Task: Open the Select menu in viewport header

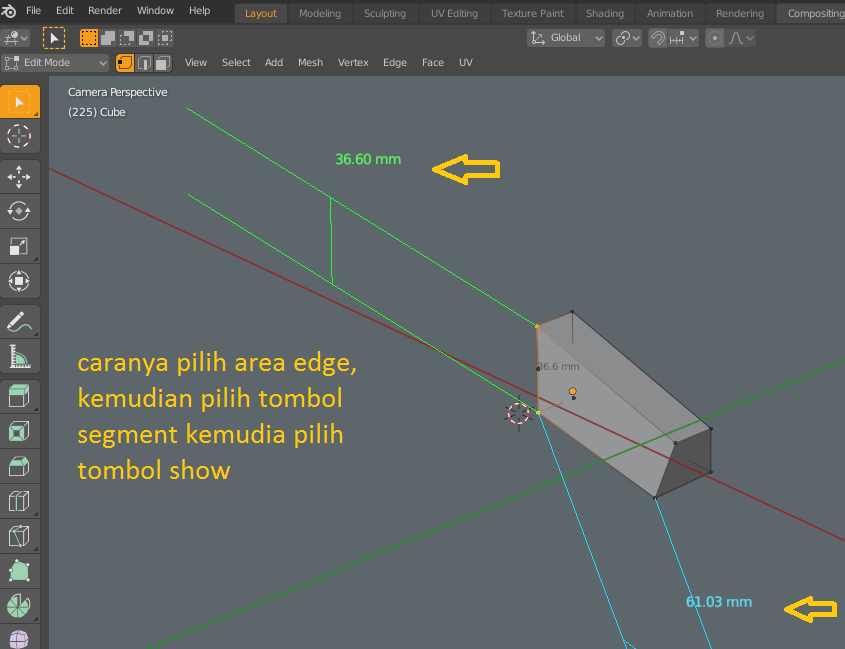Action: coord(236,63)
